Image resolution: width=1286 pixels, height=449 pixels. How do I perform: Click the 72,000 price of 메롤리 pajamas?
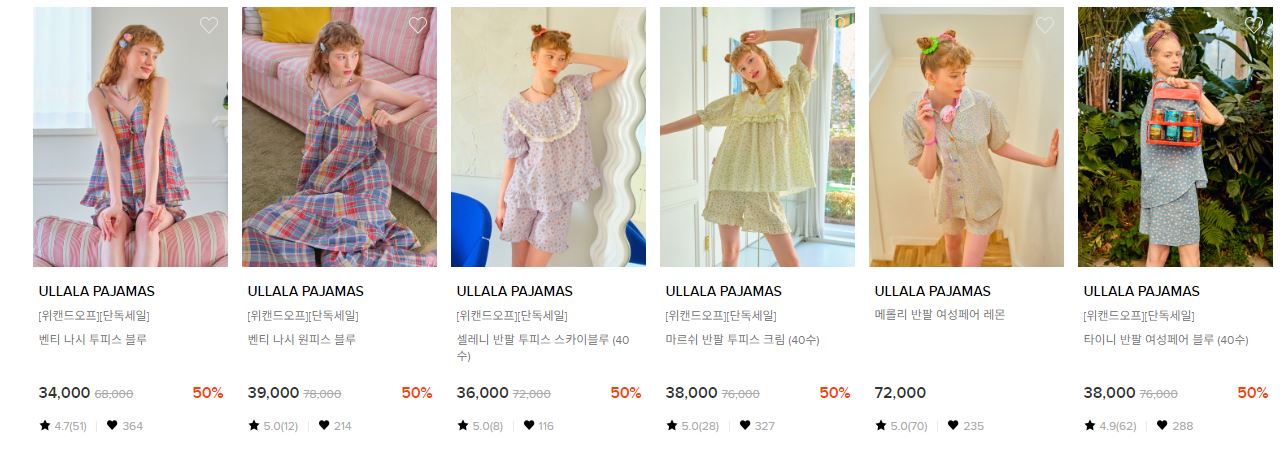click(900, 393)
